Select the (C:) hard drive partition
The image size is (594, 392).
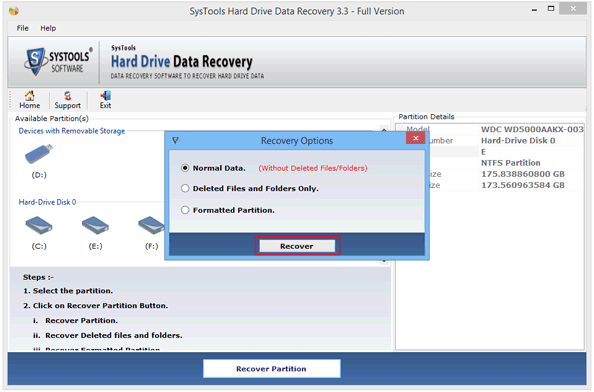[x=39, y=225]
